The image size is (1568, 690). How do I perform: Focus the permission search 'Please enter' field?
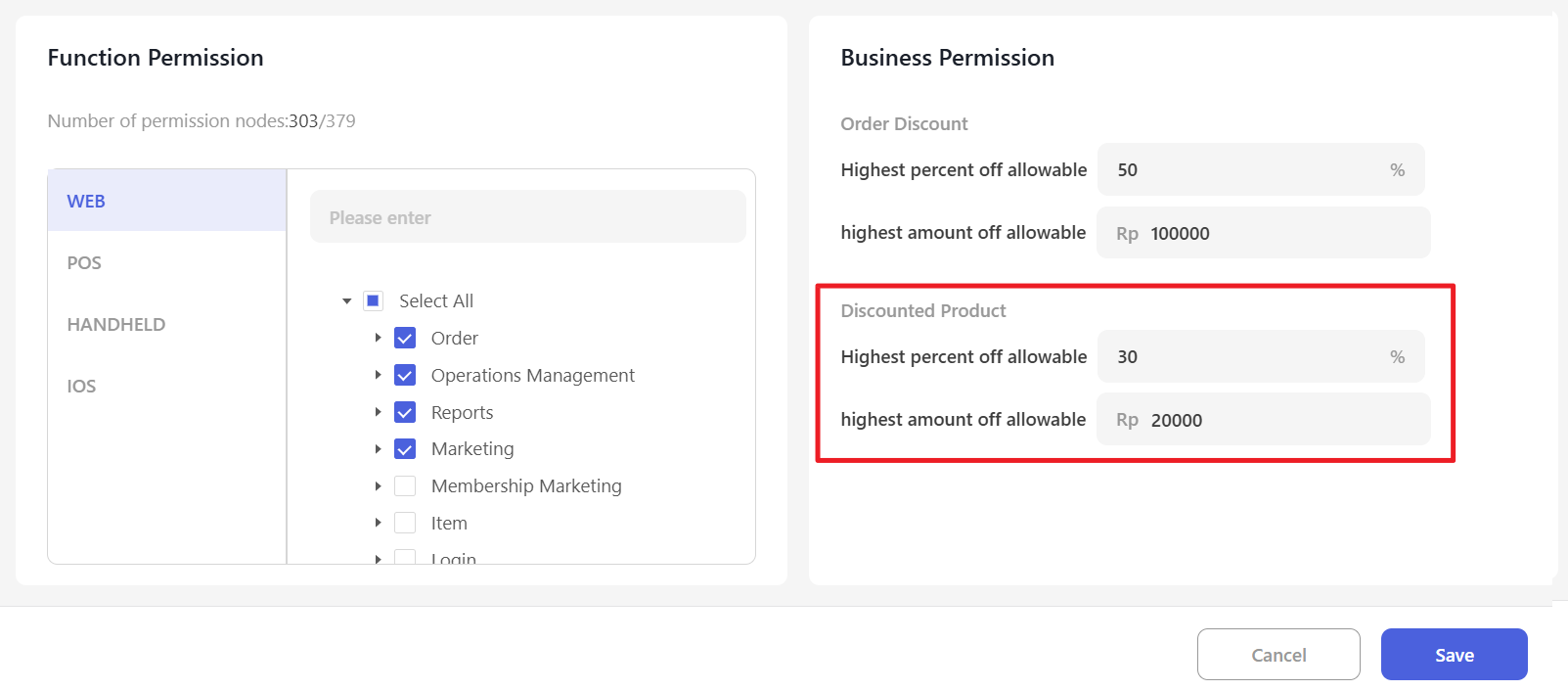coord(527,217)
